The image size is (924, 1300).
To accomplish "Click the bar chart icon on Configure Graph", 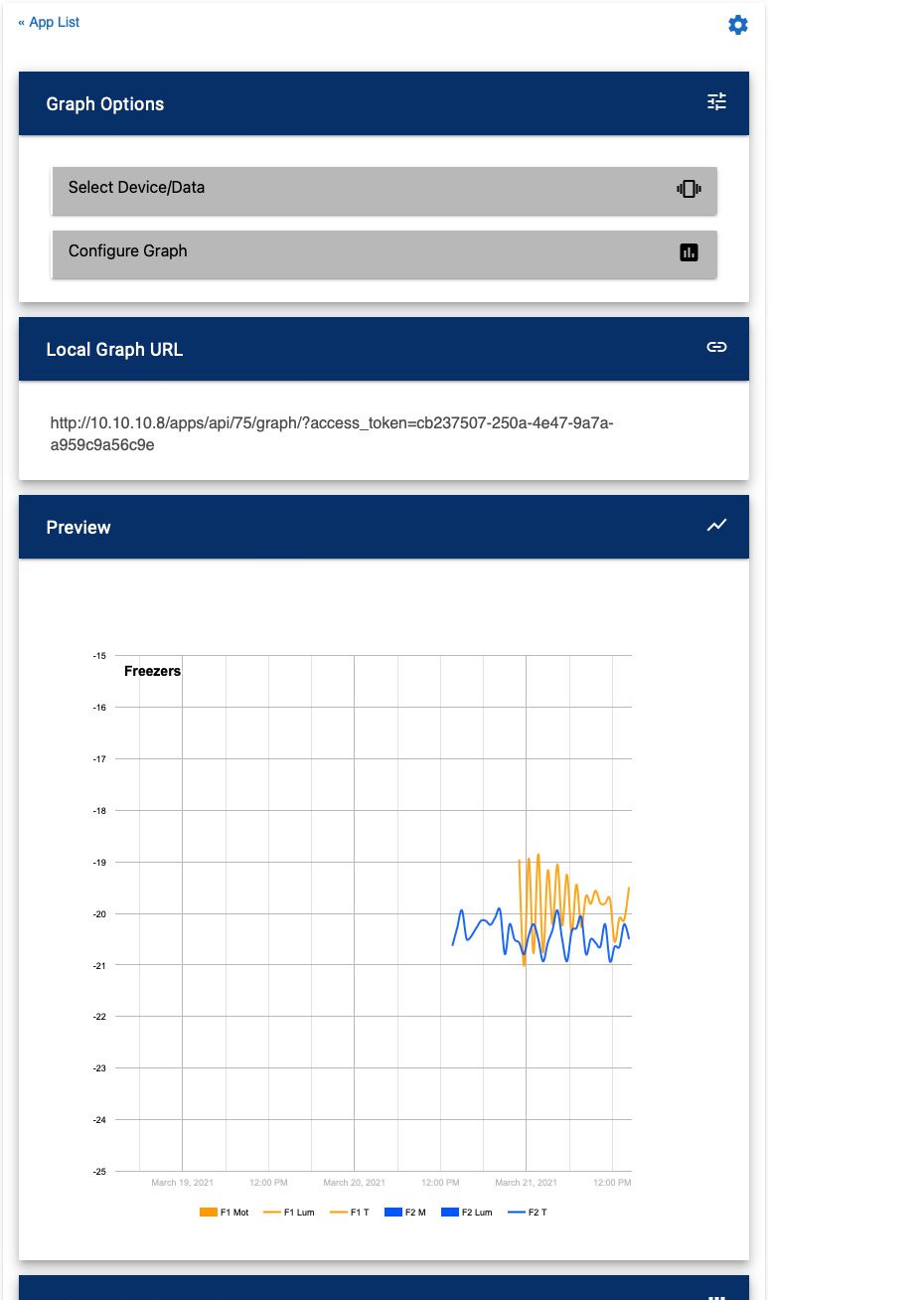I will pyautogui.click(x=689, y=252).
